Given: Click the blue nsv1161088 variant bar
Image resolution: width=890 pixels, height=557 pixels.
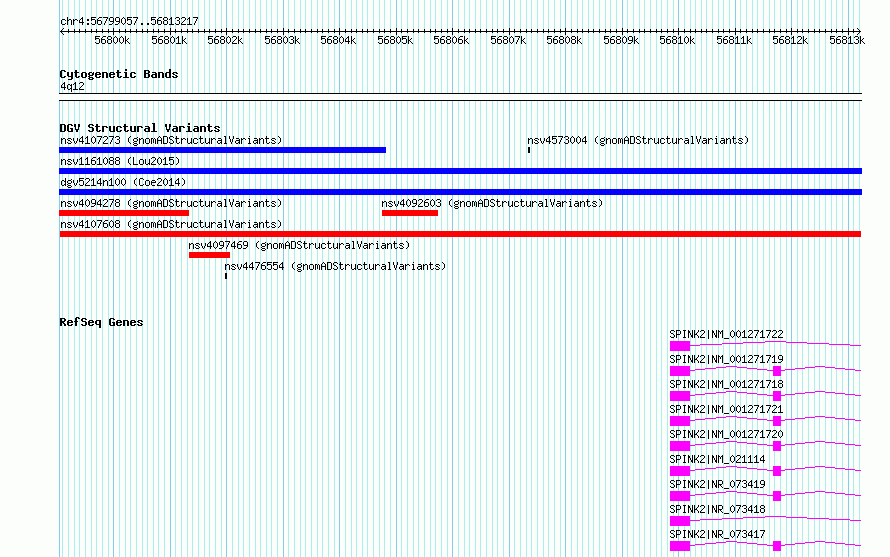Looking at the screenshot, I should pyautogui.click(x=460, y=171).
